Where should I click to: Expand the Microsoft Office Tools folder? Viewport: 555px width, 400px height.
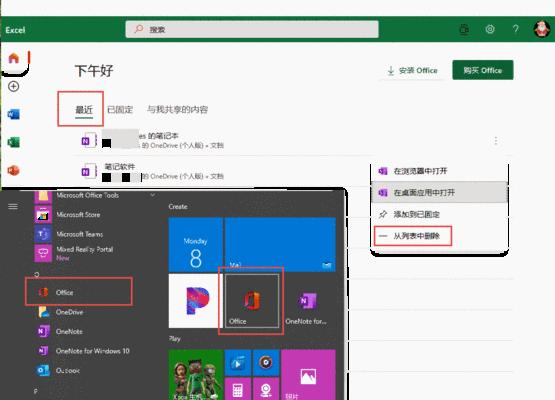(96, 195)
